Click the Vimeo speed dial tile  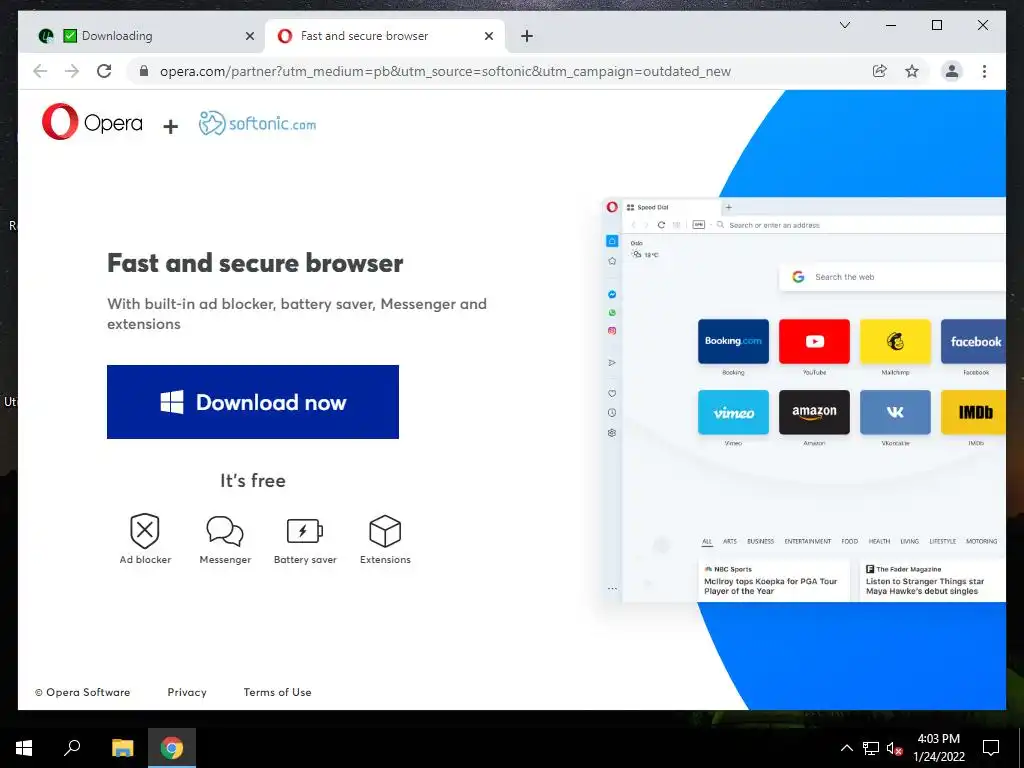point(733,412)
